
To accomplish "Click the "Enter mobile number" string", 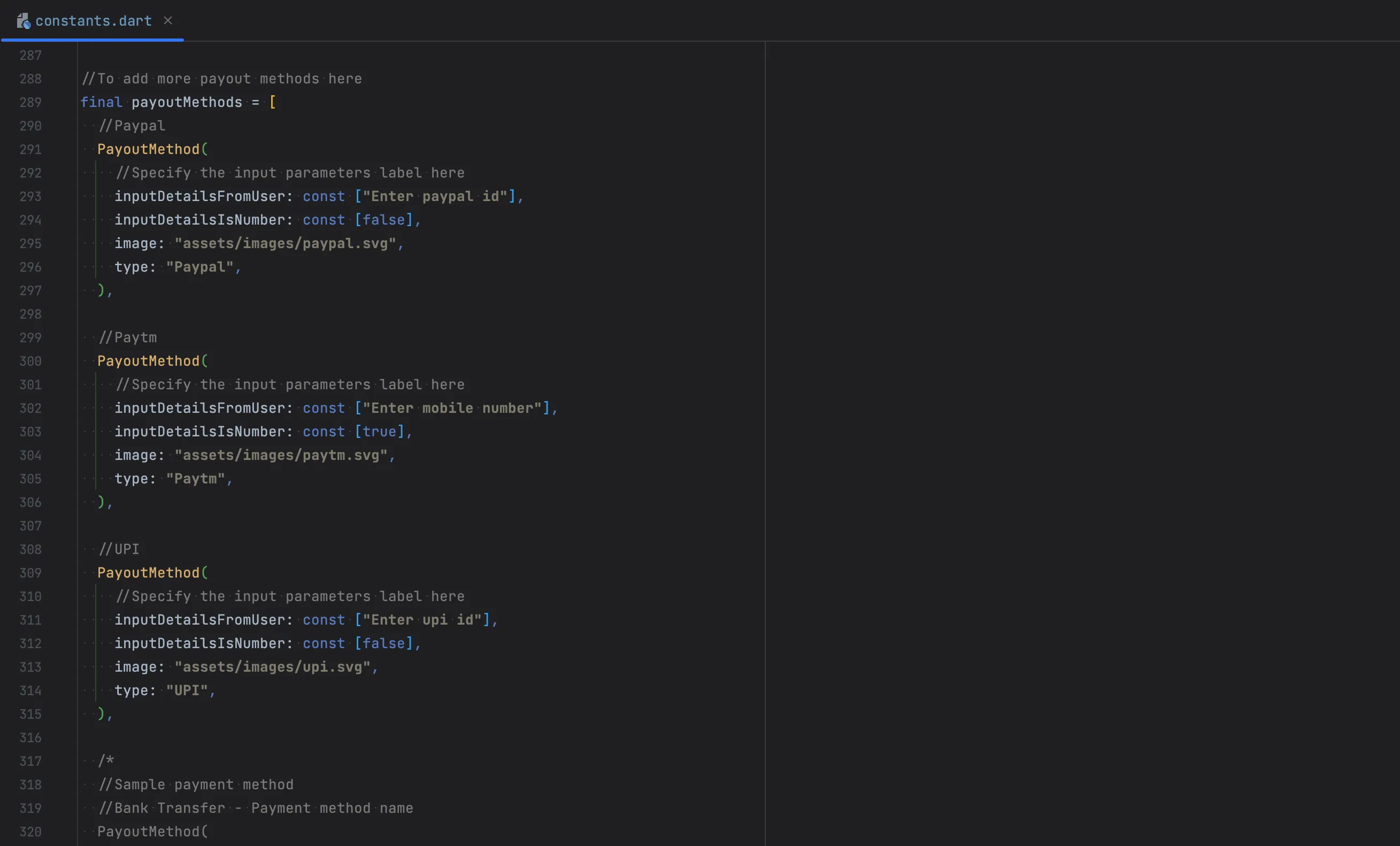I will point(452,409).
